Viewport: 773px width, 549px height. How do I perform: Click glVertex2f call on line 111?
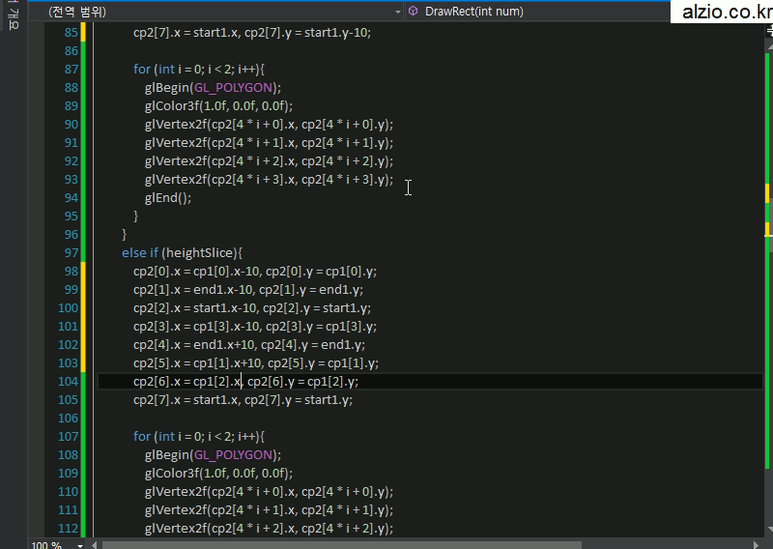tap(269, 510)
